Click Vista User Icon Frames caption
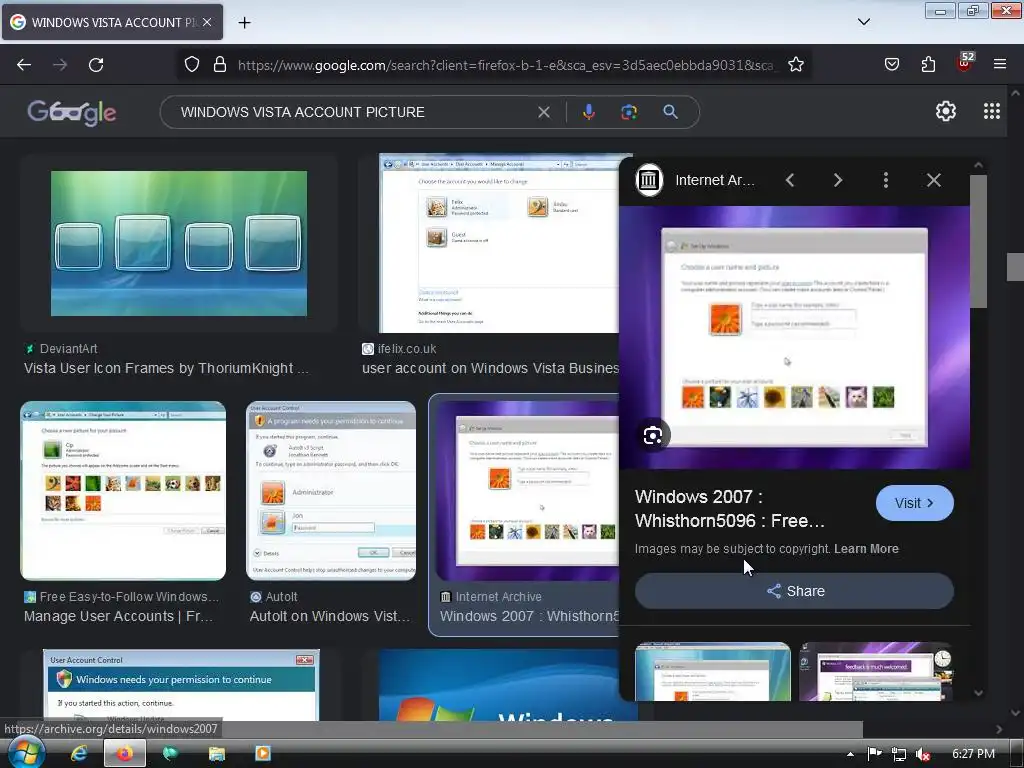 (167, 368)
